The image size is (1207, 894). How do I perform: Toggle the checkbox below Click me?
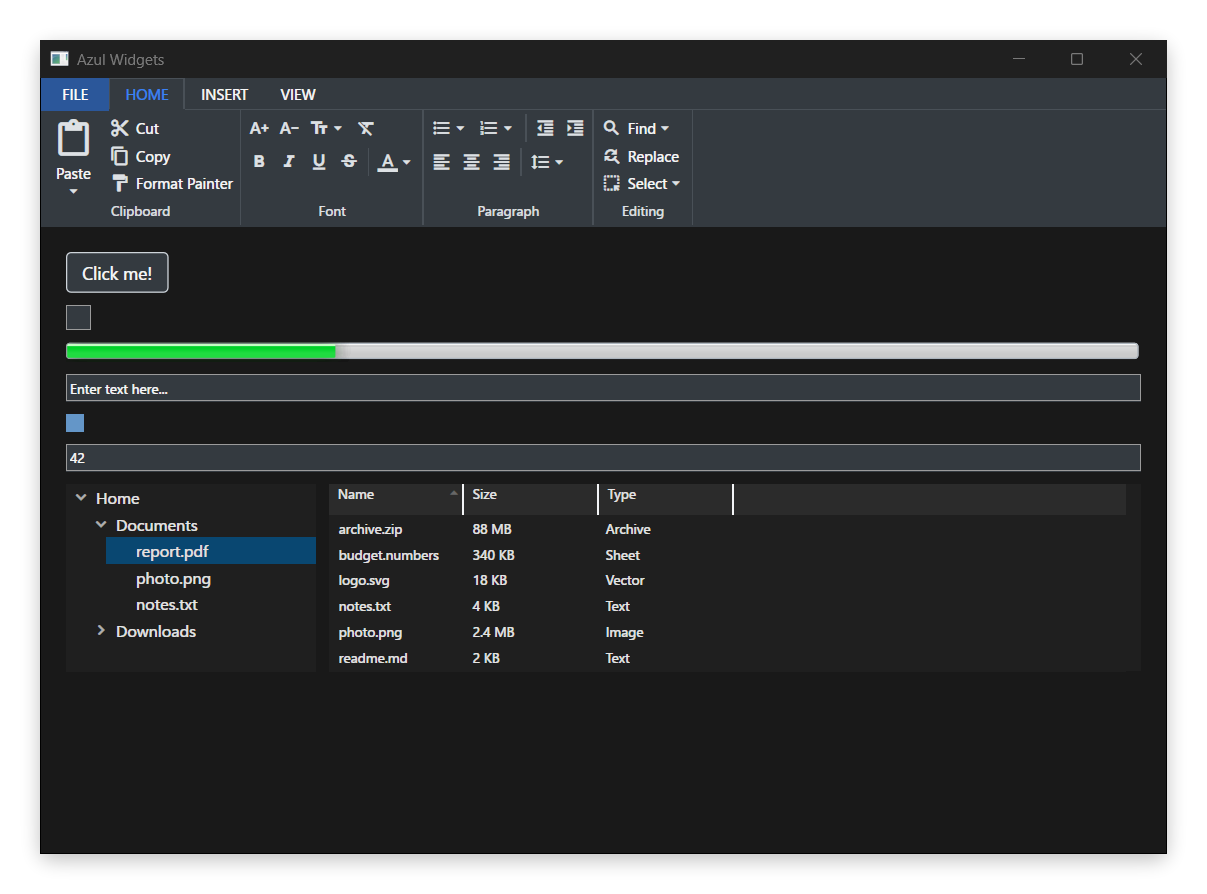(78, 317)
